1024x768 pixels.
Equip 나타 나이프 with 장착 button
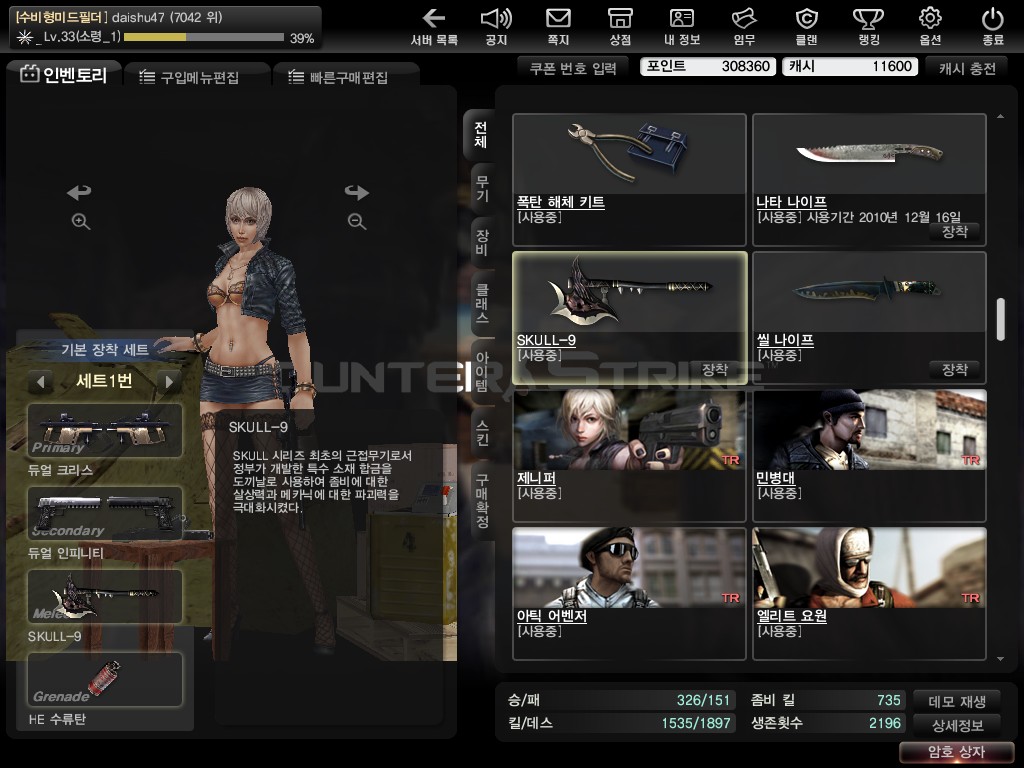[955, 231]
